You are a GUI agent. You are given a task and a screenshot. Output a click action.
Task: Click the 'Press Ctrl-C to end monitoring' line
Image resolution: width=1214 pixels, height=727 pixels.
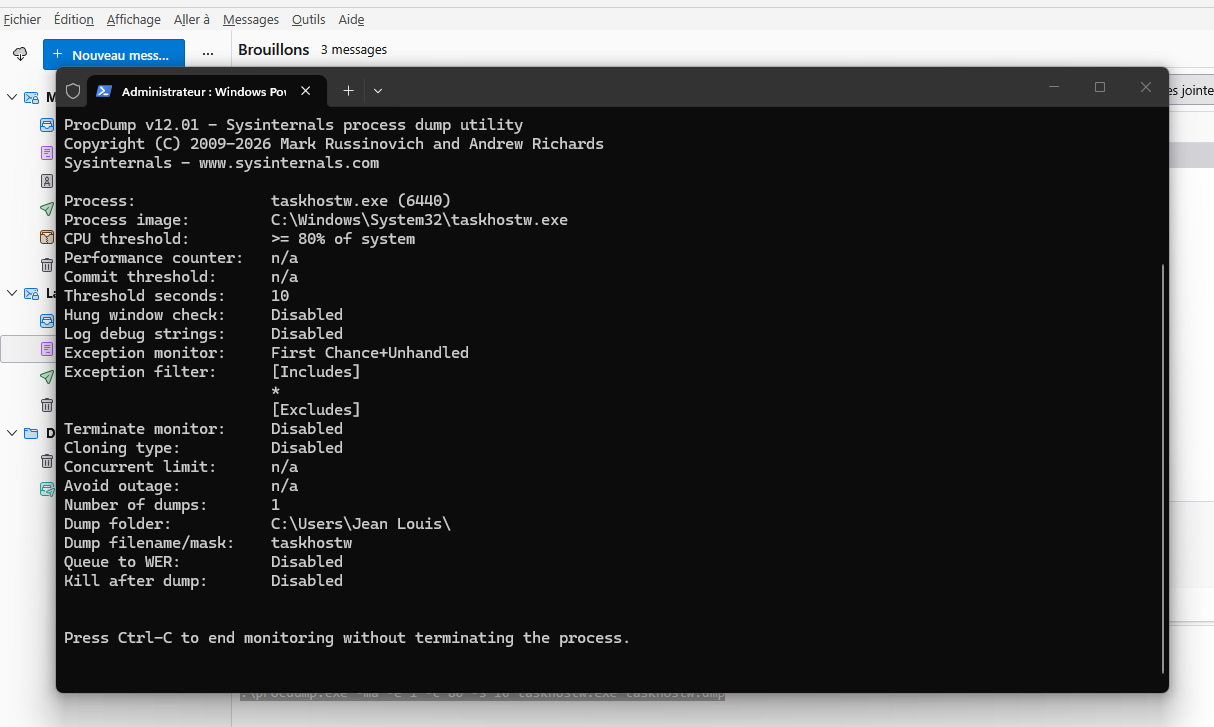tap(347, 638)
